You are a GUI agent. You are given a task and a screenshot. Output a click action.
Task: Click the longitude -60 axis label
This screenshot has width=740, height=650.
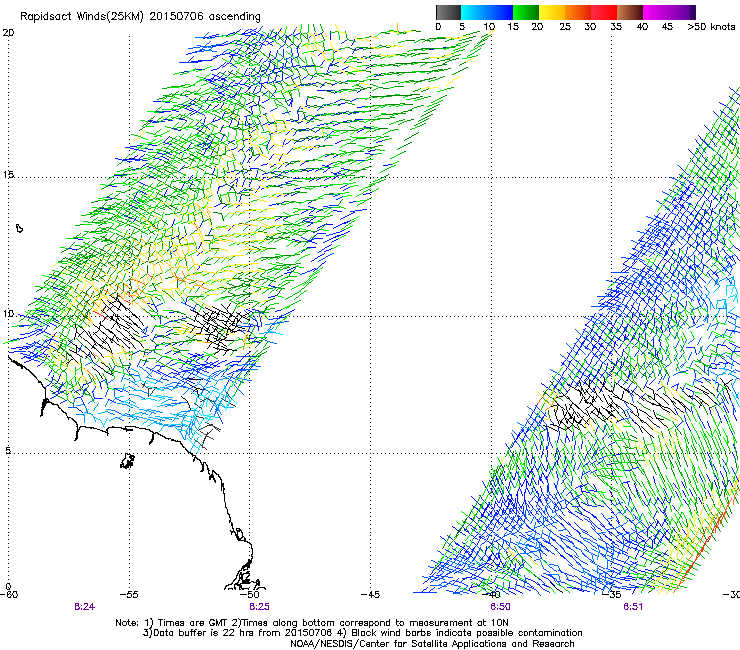pyautogui.click(x=8, y=595)
